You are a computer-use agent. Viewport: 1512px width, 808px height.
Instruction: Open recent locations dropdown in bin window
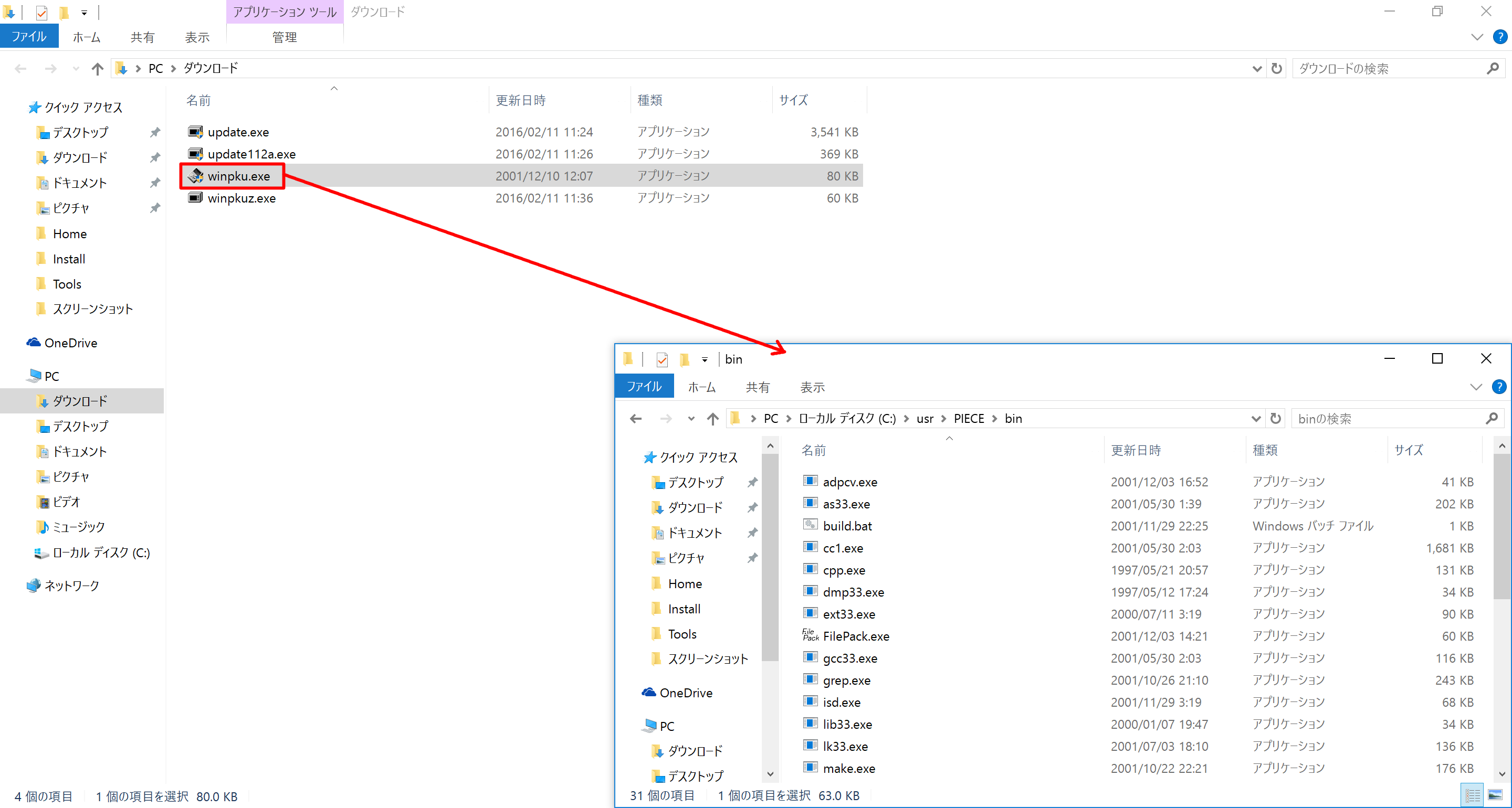(691, 418)
